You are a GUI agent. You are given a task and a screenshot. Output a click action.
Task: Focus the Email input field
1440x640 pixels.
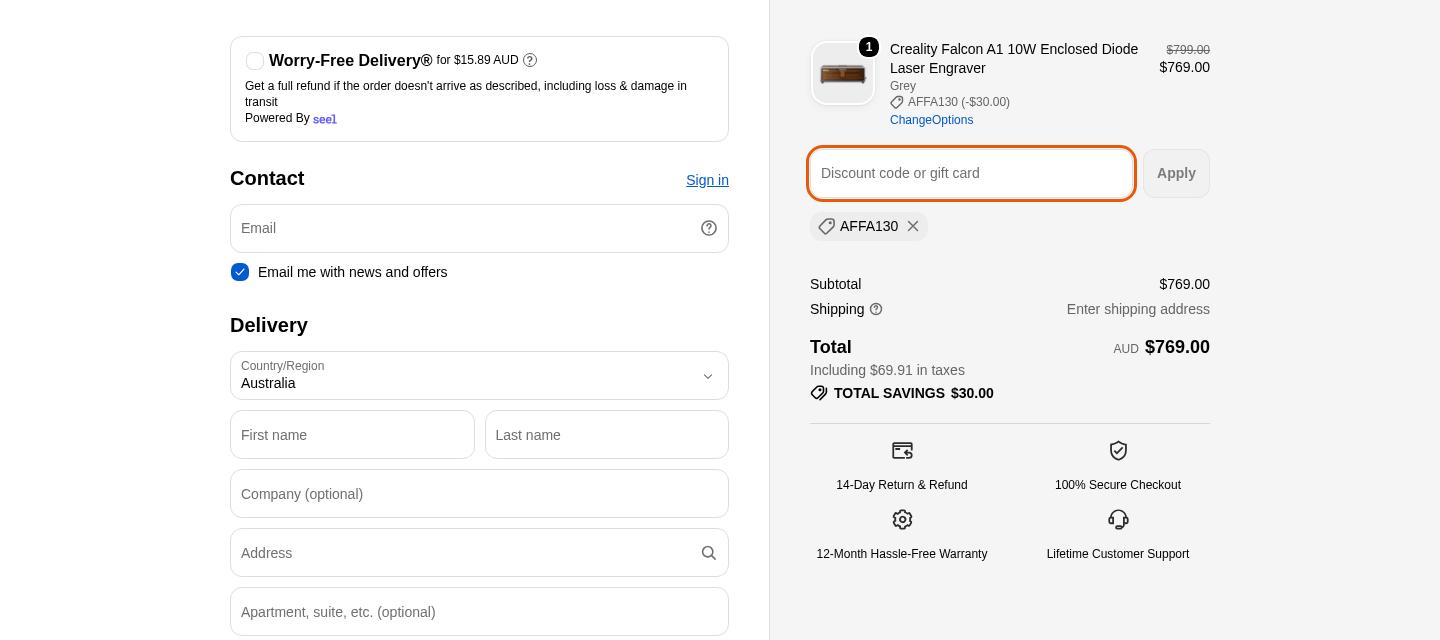pos(479,228)
